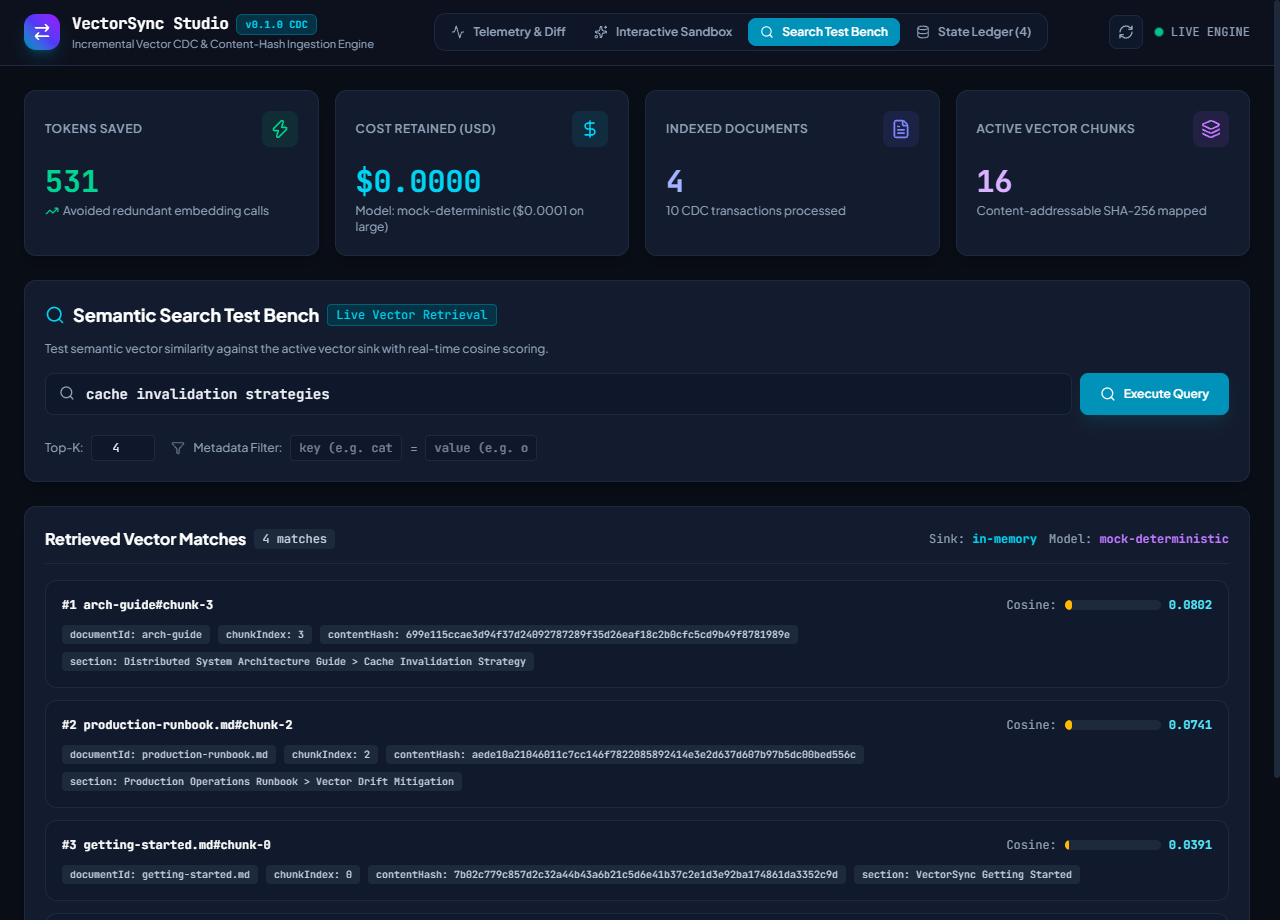Click the Live Vector Retrieval badge

pyautogui.click(x=412, y=315)
